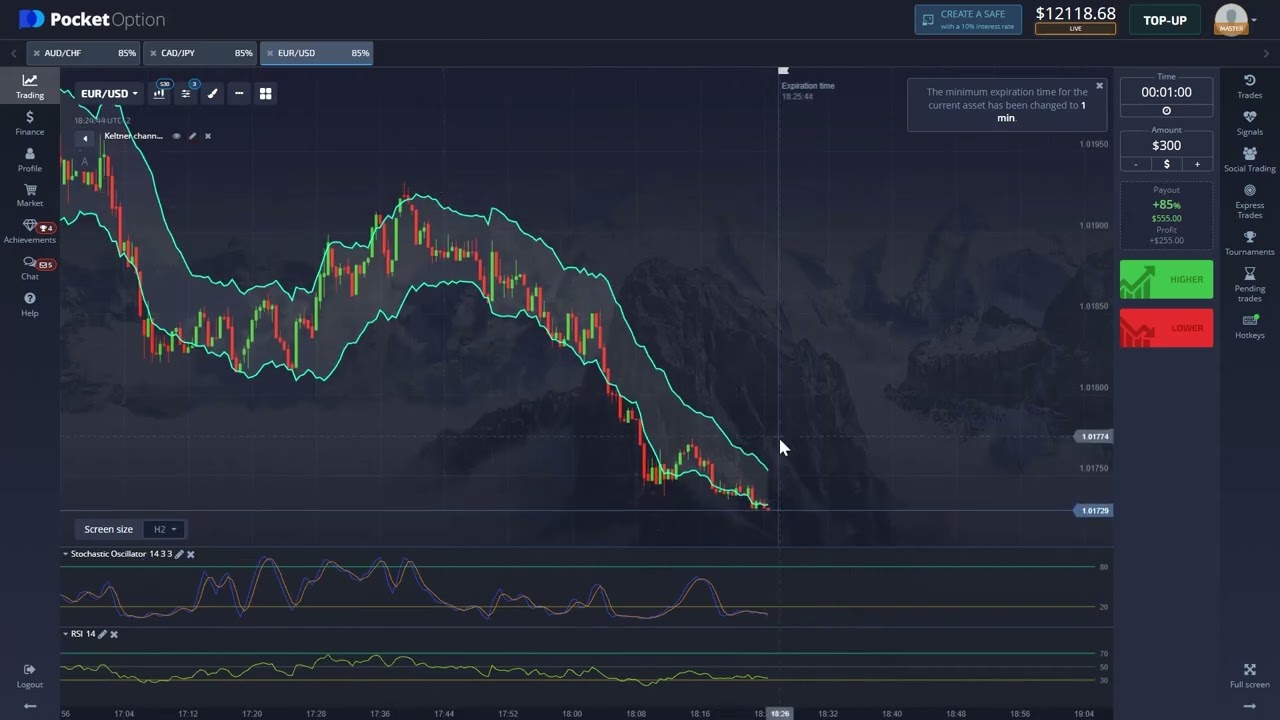Click the expiration time flag marker
The image size is (1280, 720).
[783, 71]
